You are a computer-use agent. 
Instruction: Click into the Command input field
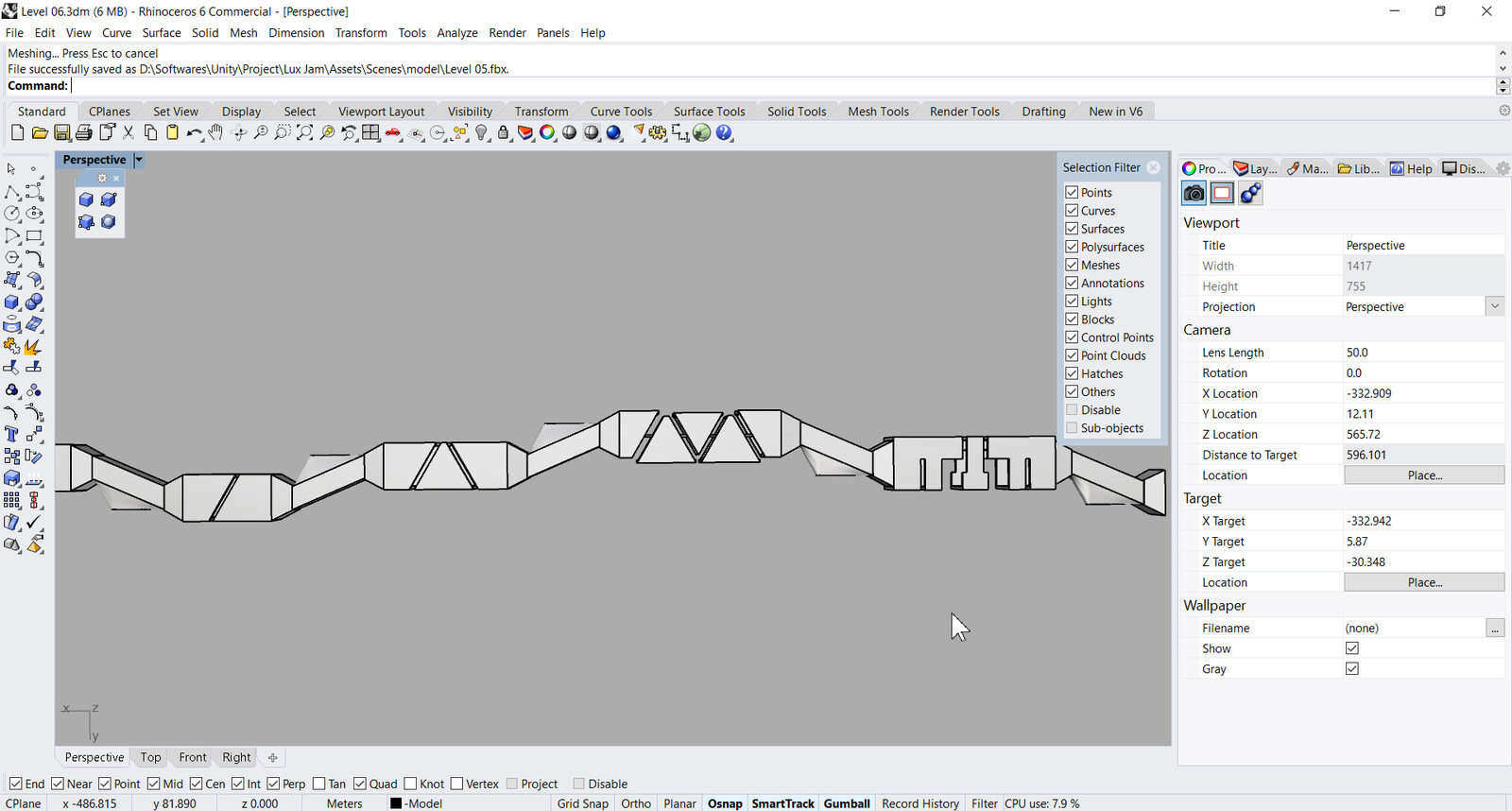[x=782, y=86]
